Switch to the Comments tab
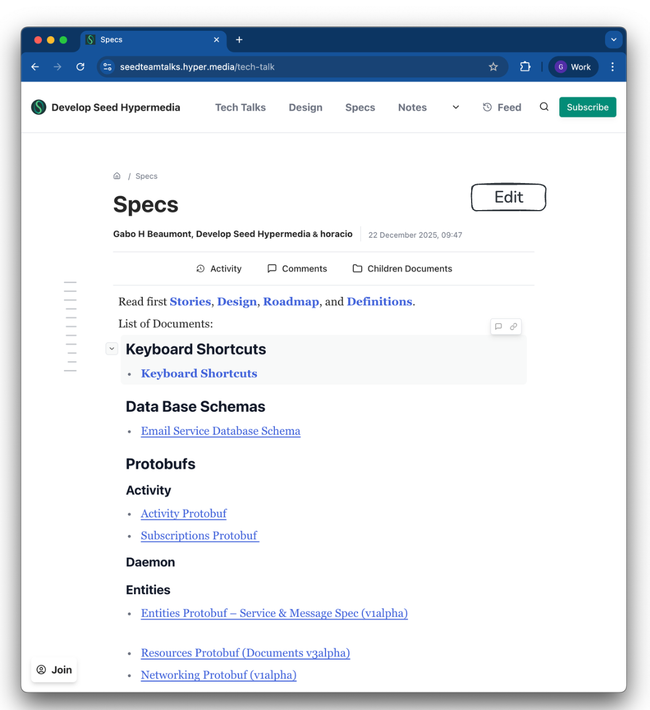650x710 pixels. click(297, 269)
